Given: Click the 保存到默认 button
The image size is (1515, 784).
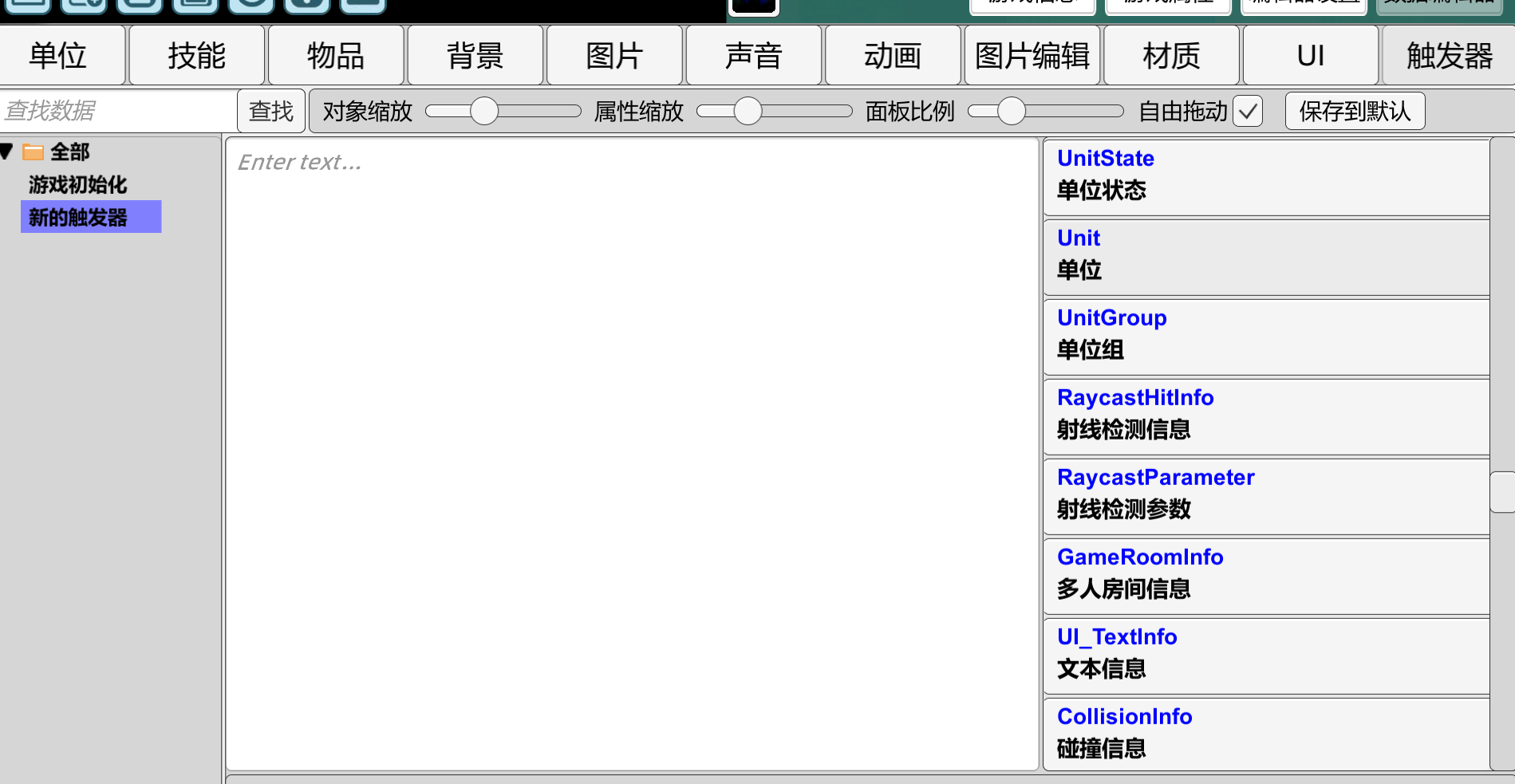Looking at the screenshot, I should [x=1355, y=111].
